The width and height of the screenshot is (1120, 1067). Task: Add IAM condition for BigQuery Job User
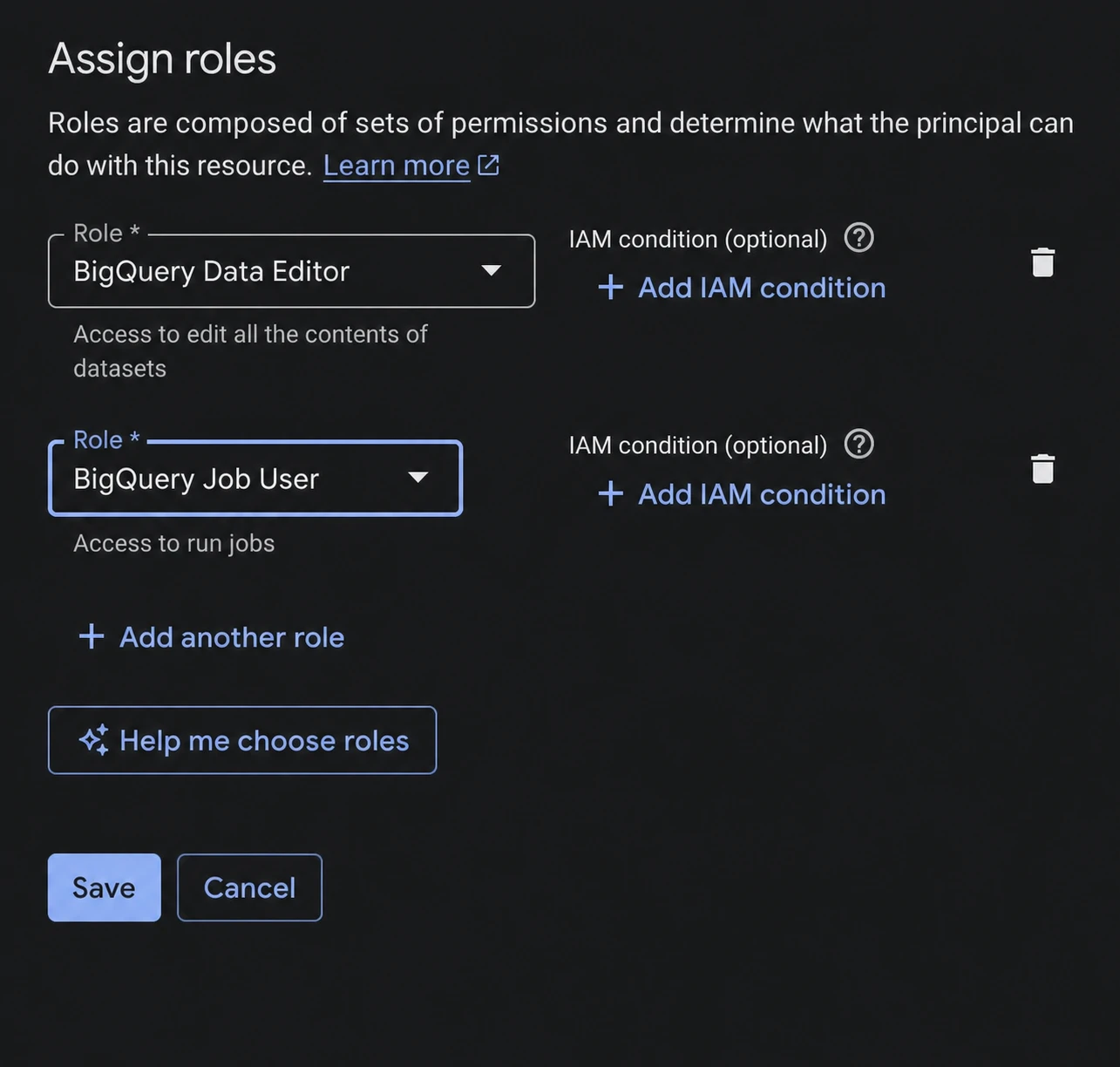742,494
